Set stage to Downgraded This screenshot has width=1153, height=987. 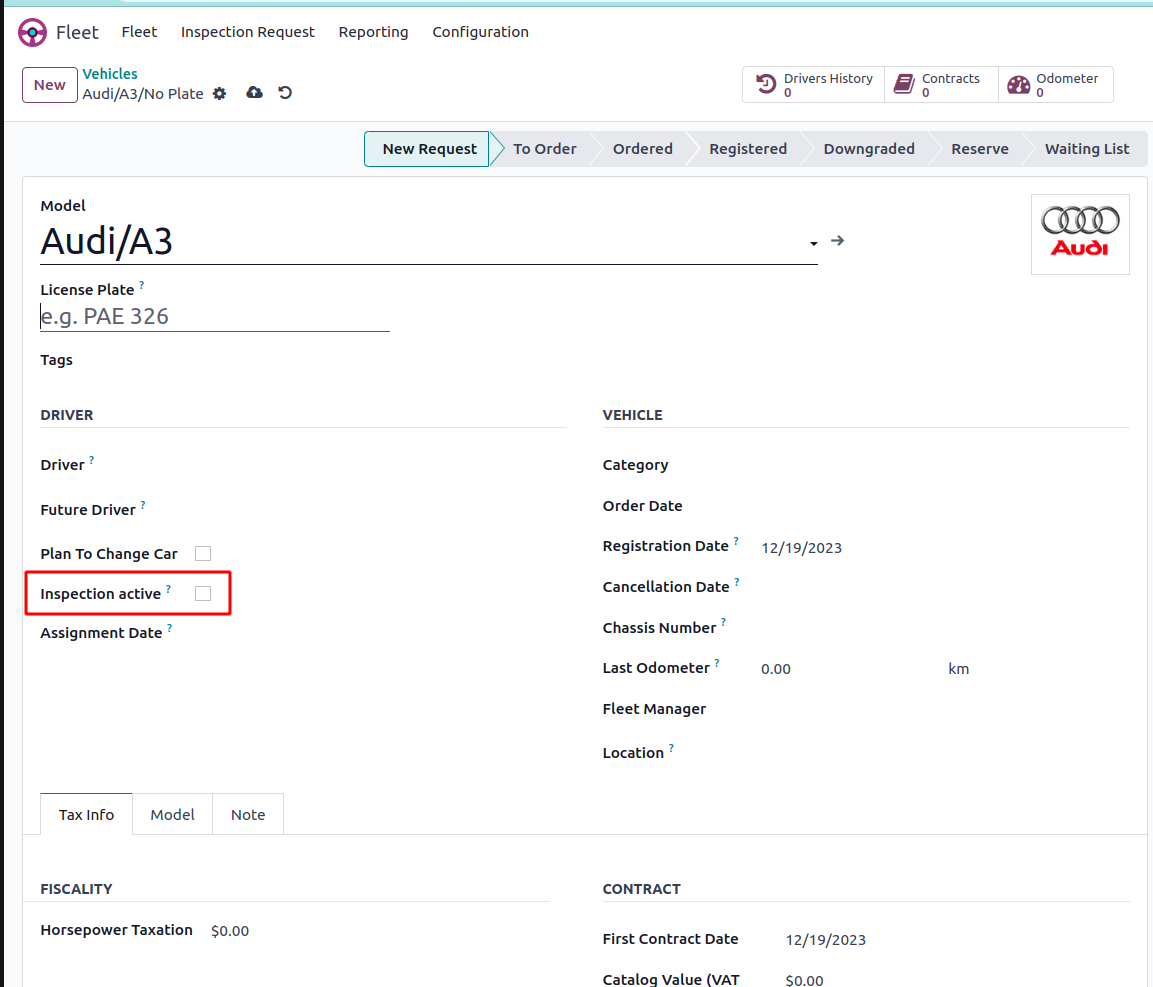click(x=868, y=149)
